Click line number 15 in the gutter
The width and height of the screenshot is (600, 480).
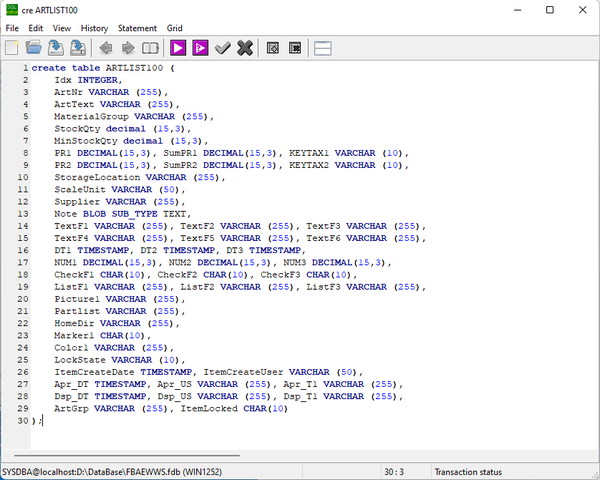tap(23, 238)
